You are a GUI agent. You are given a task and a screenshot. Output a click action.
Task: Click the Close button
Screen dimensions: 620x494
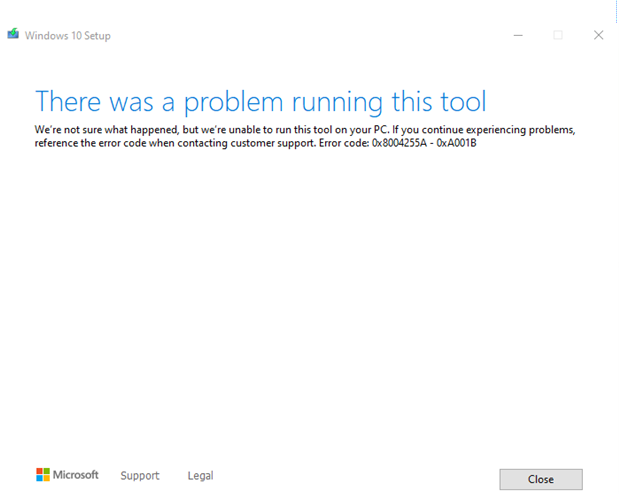[541, 479]
